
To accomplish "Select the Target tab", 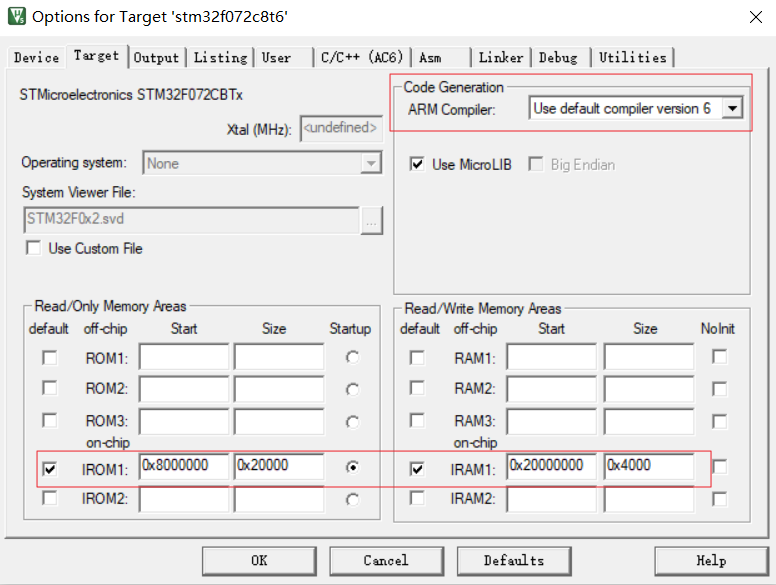I will (96, 55).
